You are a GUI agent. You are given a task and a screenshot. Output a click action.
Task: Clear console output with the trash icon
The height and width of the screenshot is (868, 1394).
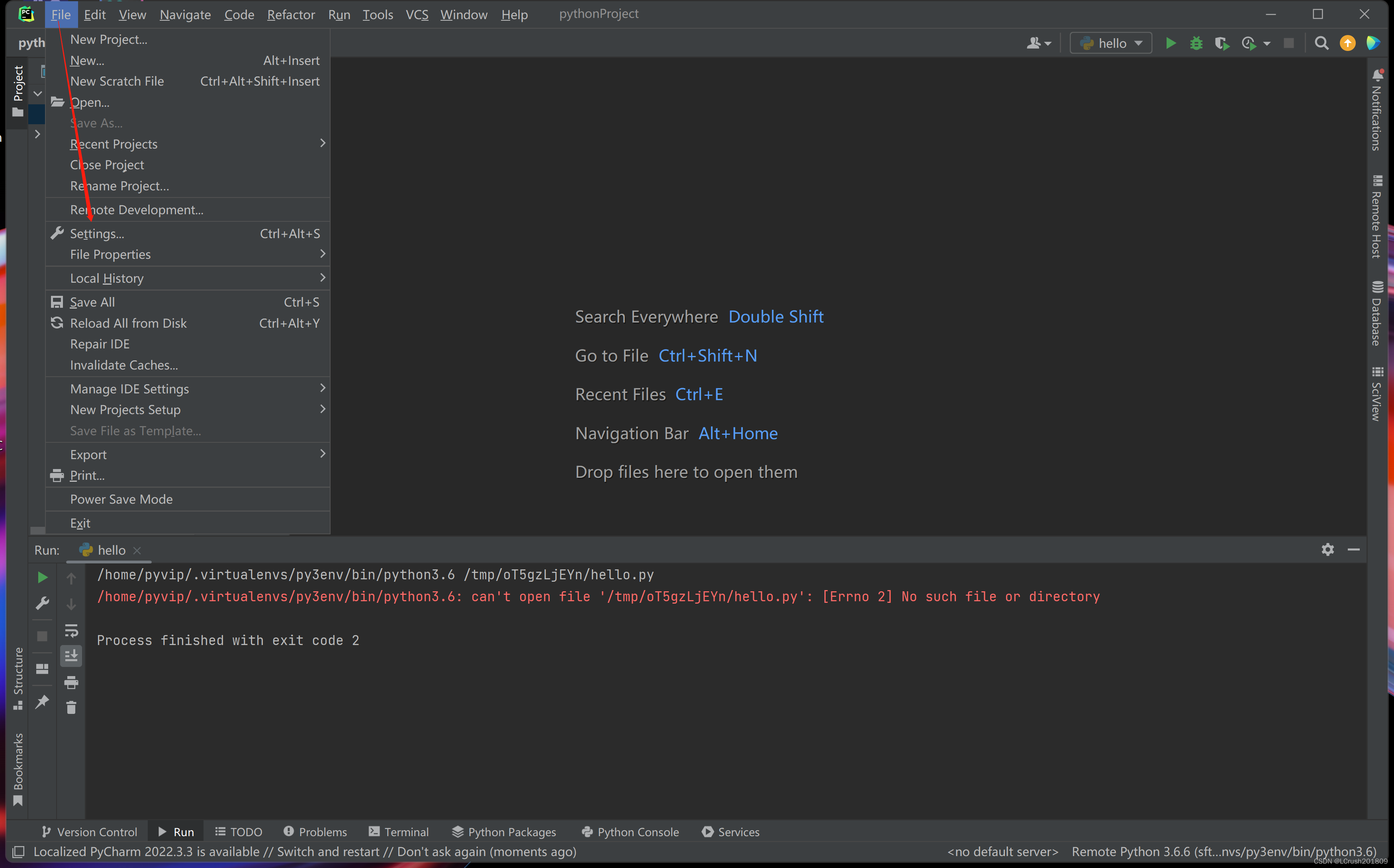[x=71, y=707]
